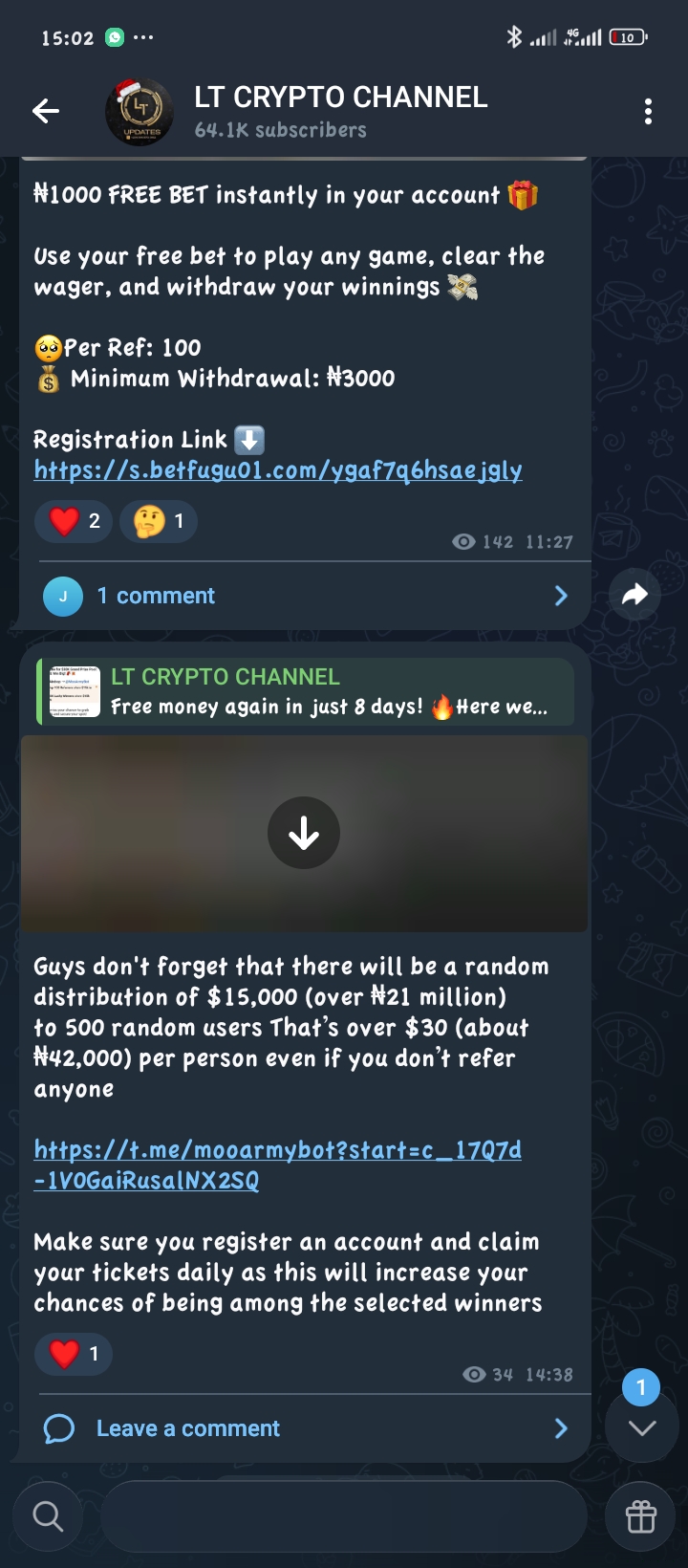The height and width of the screenshot is (1568, 688).
Task: Tap the speech bubble comment icon
Action: [x=58, y=1428]
